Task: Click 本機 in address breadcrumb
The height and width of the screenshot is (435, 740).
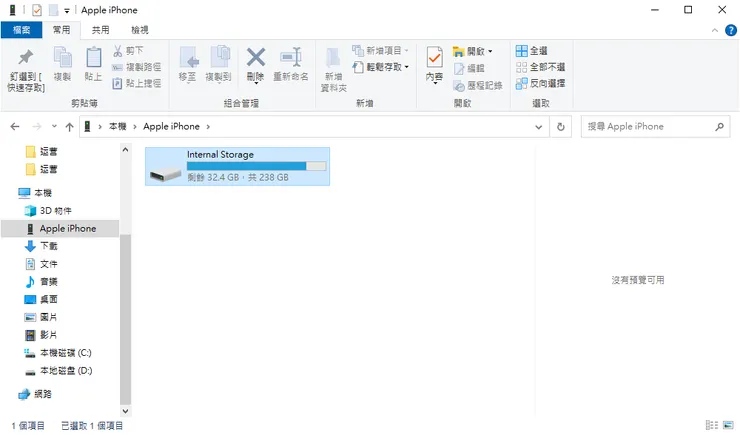Action: coord(118,126)
